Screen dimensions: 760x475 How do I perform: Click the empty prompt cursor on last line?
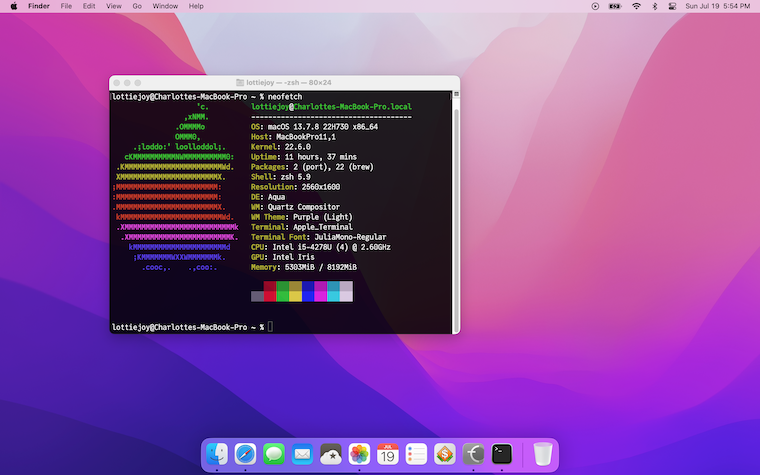[270, 327]
